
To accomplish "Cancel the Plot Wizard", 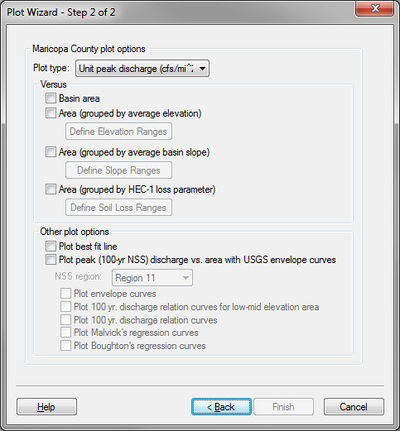I will pos(354,407).
